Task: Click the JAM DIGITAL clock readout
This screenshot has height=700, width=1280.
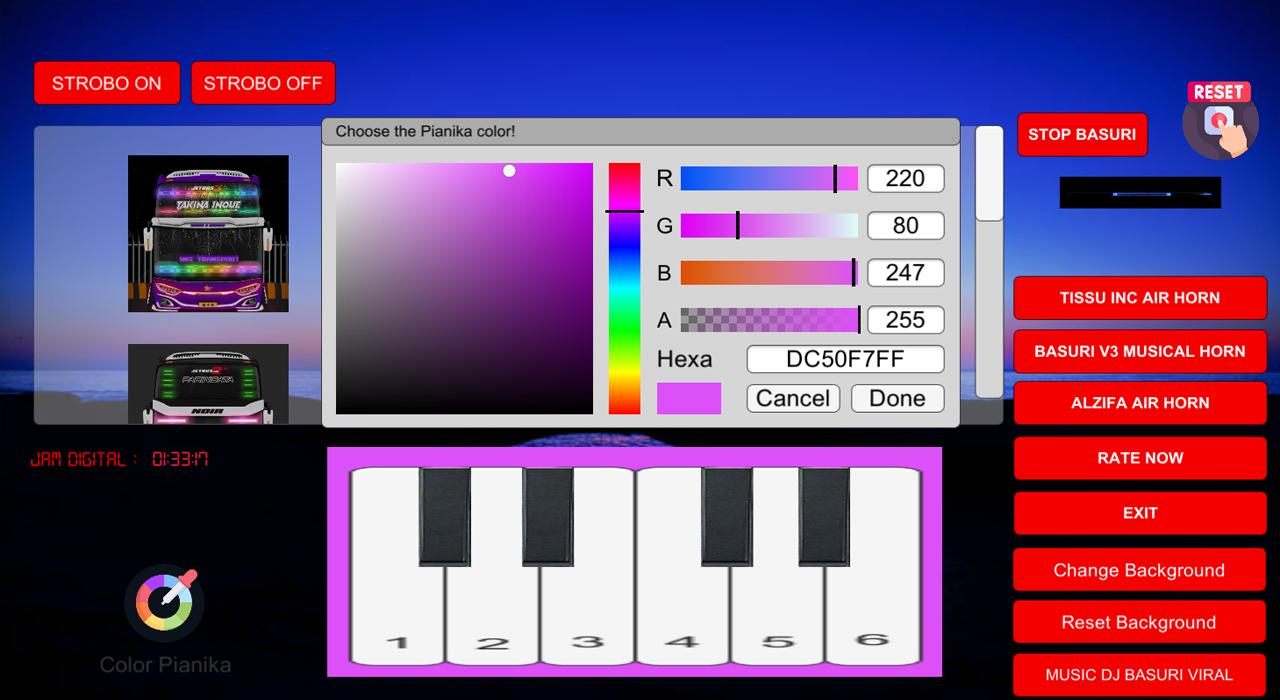Action: 120,459
